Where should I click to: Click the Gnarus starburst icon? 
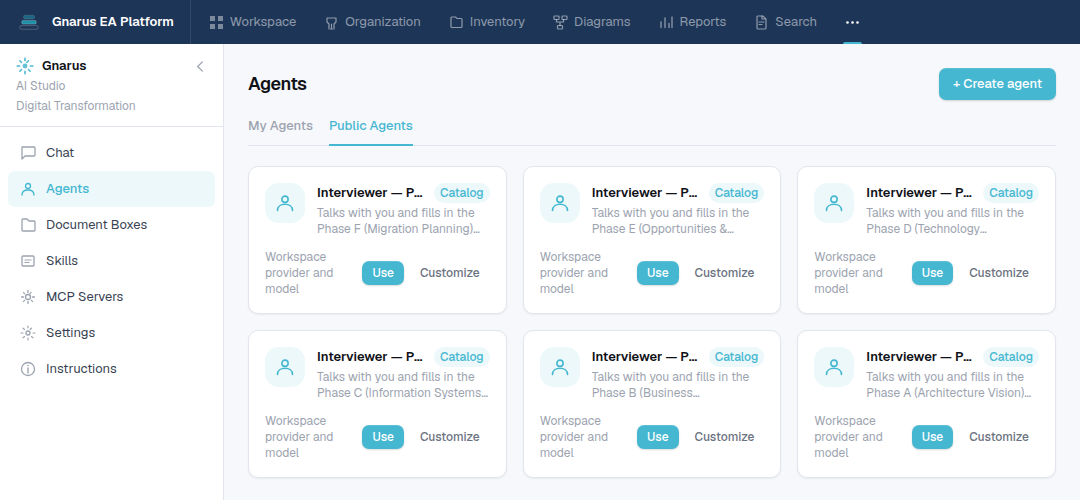pyautogui.click(x=25, y=66)
